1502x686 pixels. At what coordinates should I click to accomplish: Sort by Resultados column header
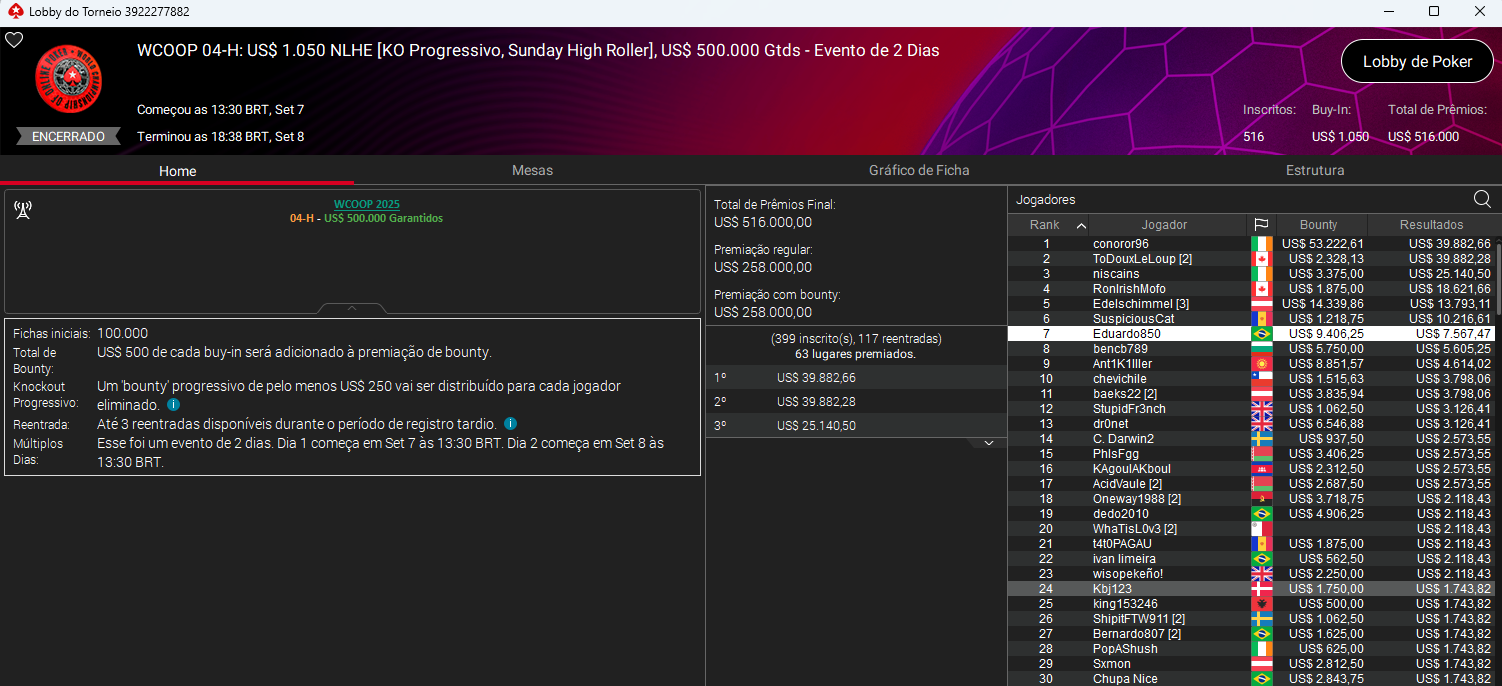(1431, 225)
